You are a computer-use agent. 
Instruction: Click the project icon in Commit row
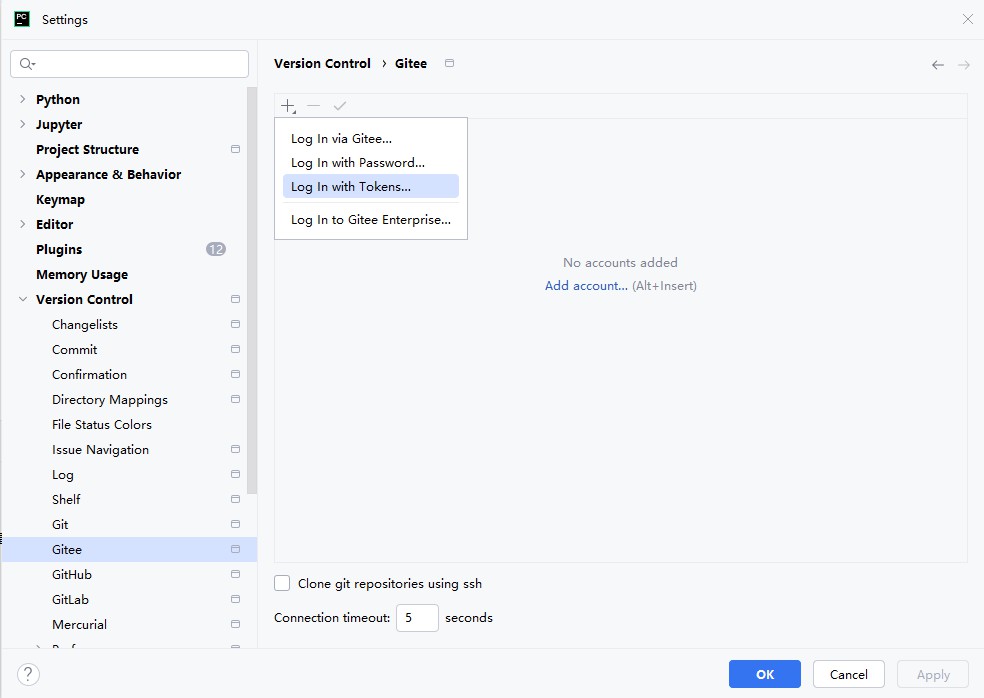click(x=235, y=349)
